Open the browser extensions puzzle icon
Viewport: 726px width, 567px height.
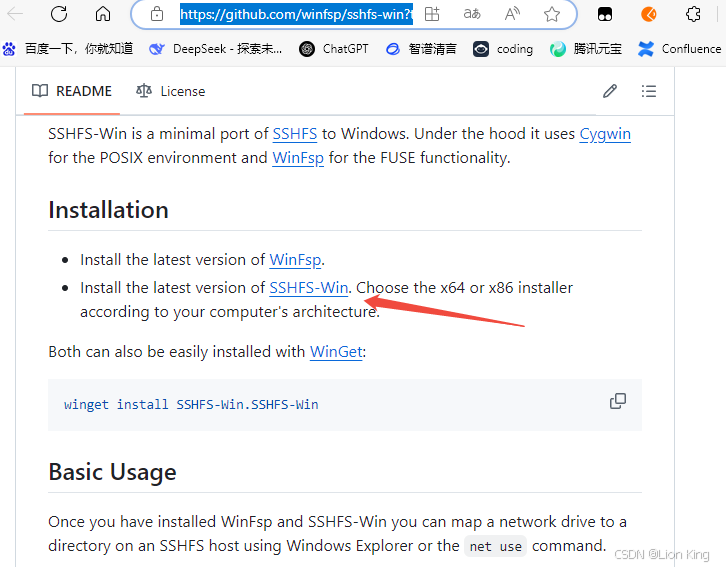(x=693, y=14)
